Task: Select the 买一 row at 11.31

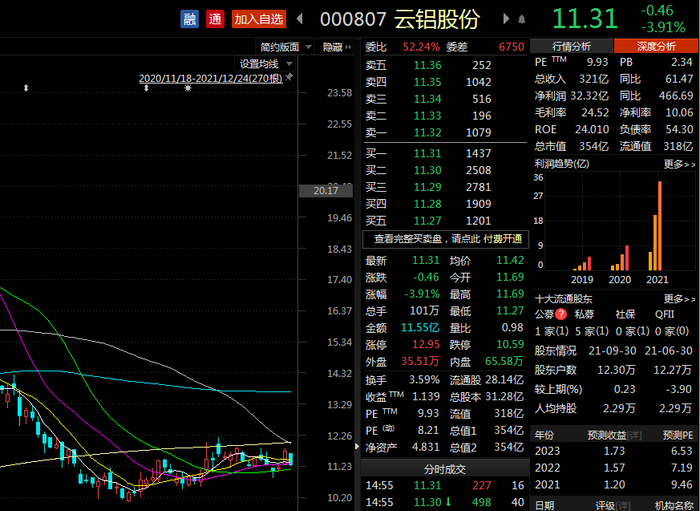Action: [445, 154]
